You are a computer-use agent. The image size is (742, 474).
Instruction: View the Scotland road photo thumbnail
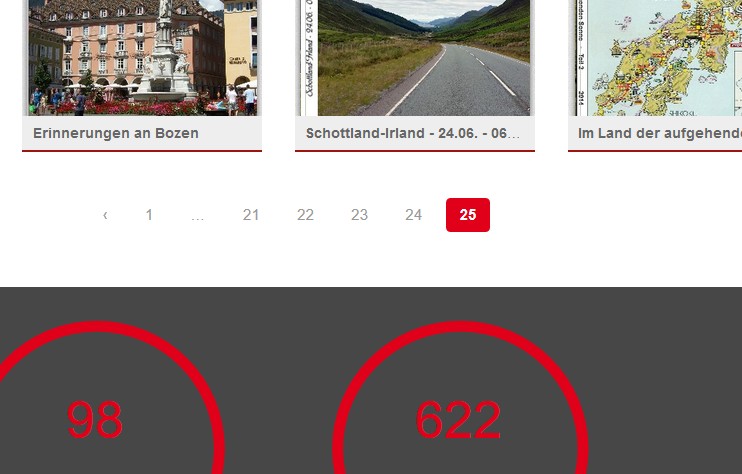[x=415, y=58]
